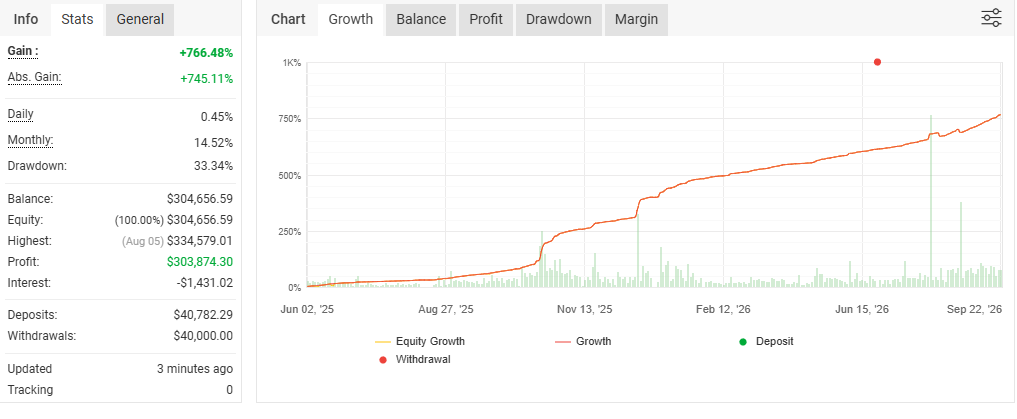Open the Balance chart tab
The height and width of the screenshot is (419, 1017).
[x=421, y=19]
